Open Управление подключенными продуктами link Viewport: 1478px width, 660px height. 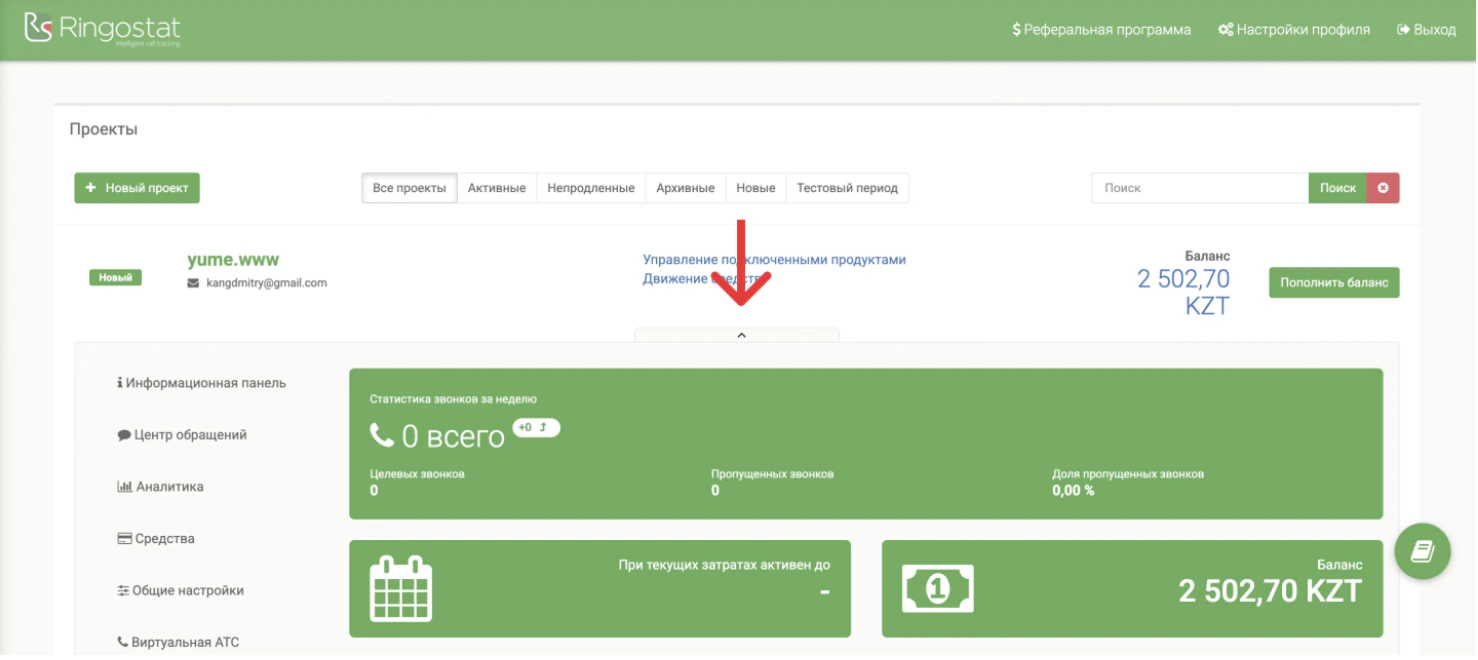pyautogui.click(x=774, y=260)
